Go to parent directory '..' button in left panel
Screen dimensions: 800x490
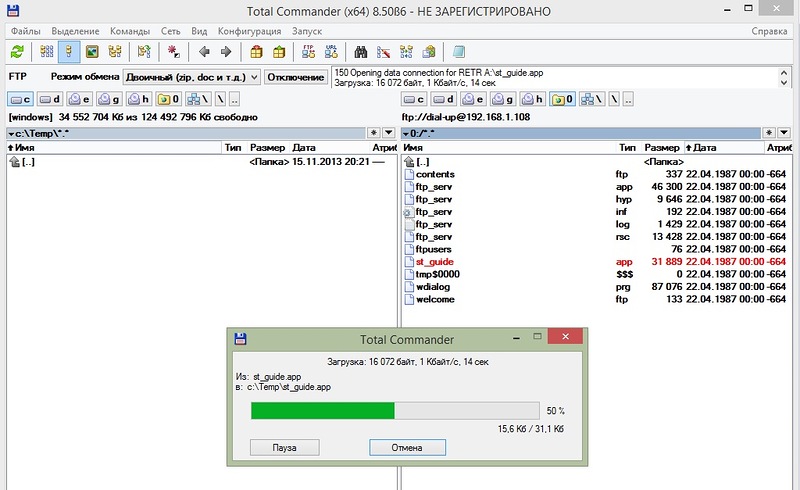click(x=234, y=100)
